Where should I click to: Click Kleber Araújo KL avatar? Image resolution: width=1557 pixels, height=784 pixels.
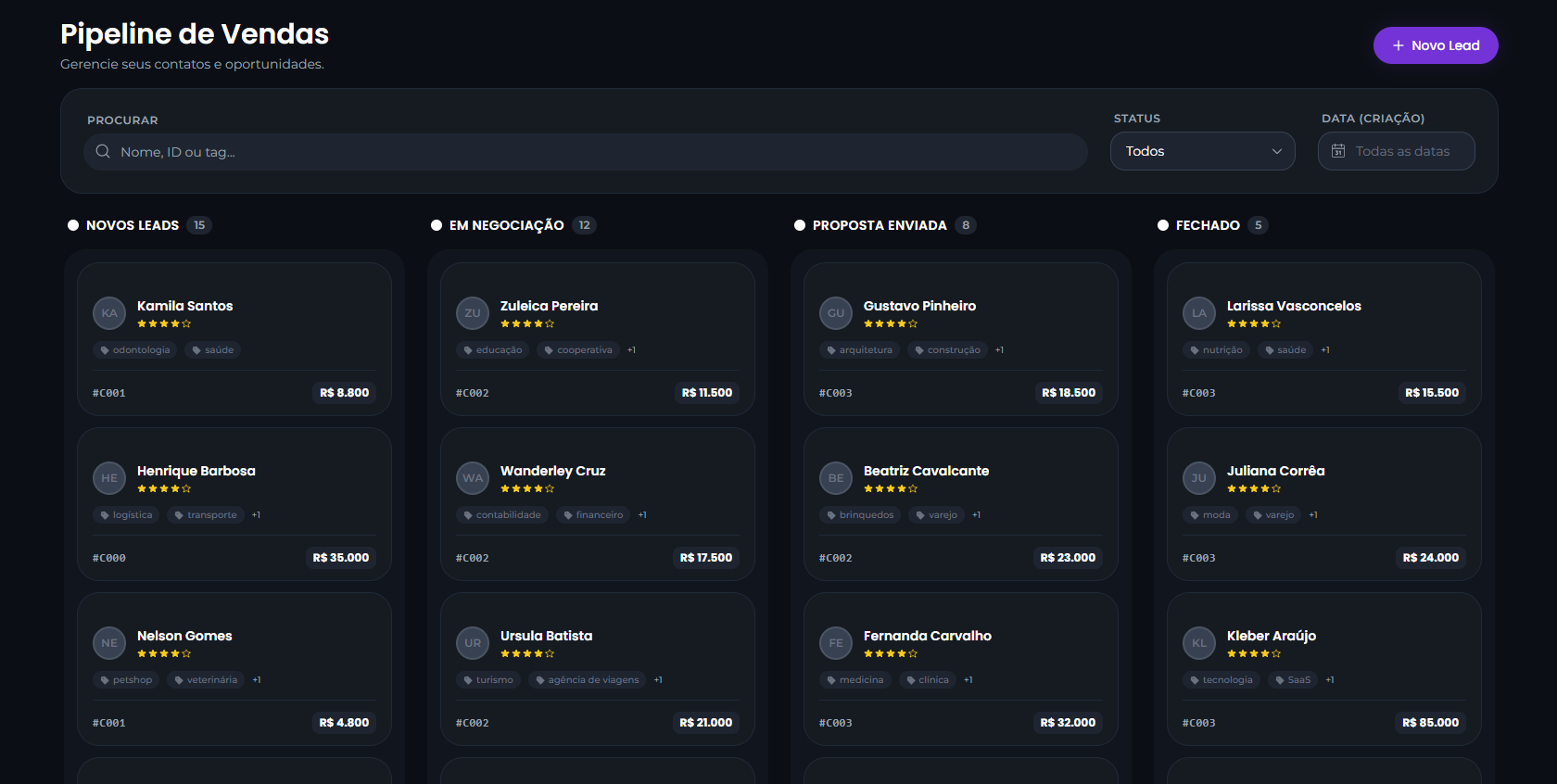click(1199, 643)
